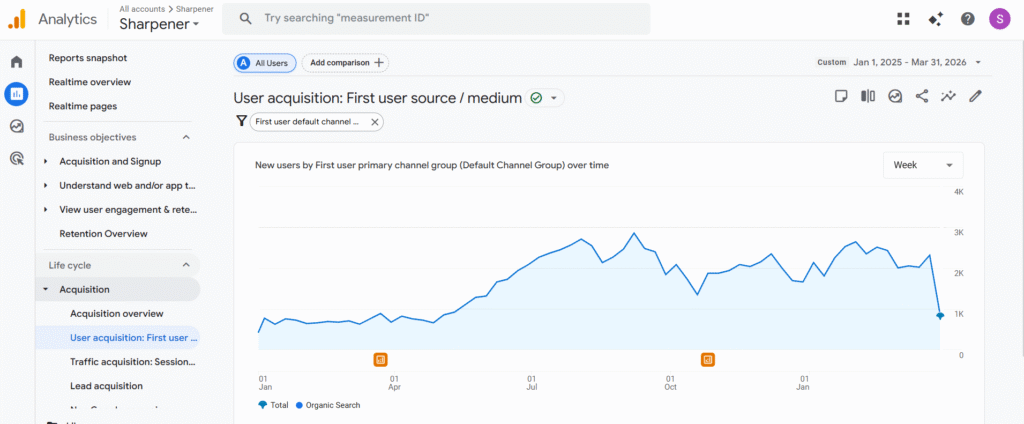This screenshot has height=424, width=1024.
Task: Open Traffic acquisition report in sidebar
Action: (134, 361)
